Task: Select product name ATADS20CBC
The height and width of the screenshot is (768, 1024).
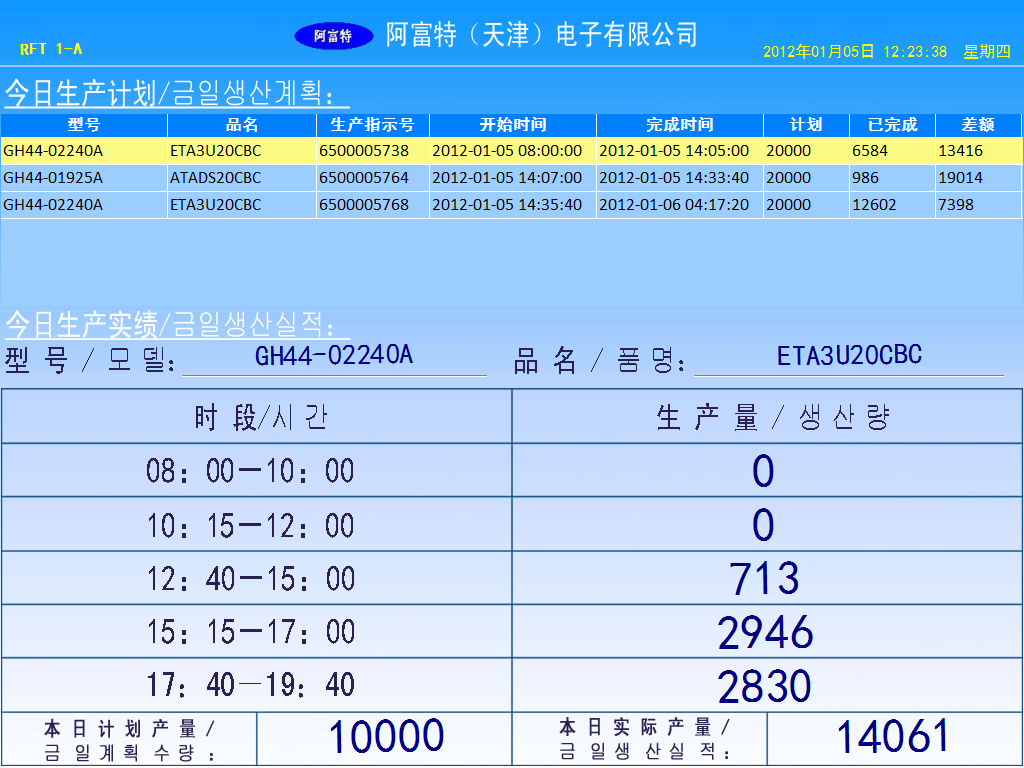Action: [x=242, y=178]
